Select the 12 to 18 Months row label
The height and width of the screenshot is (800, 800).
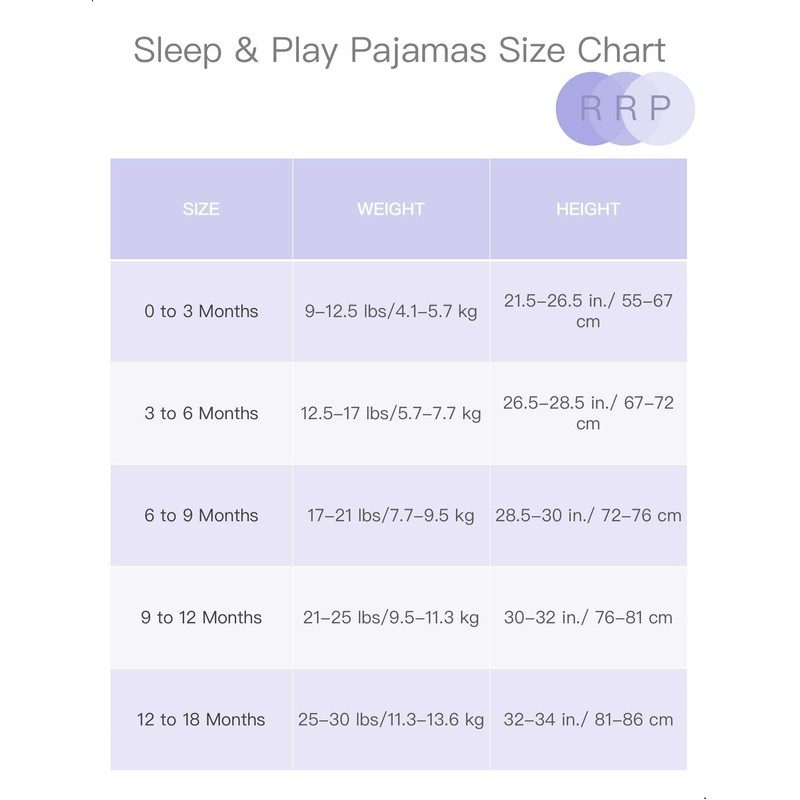coord(201,719)
